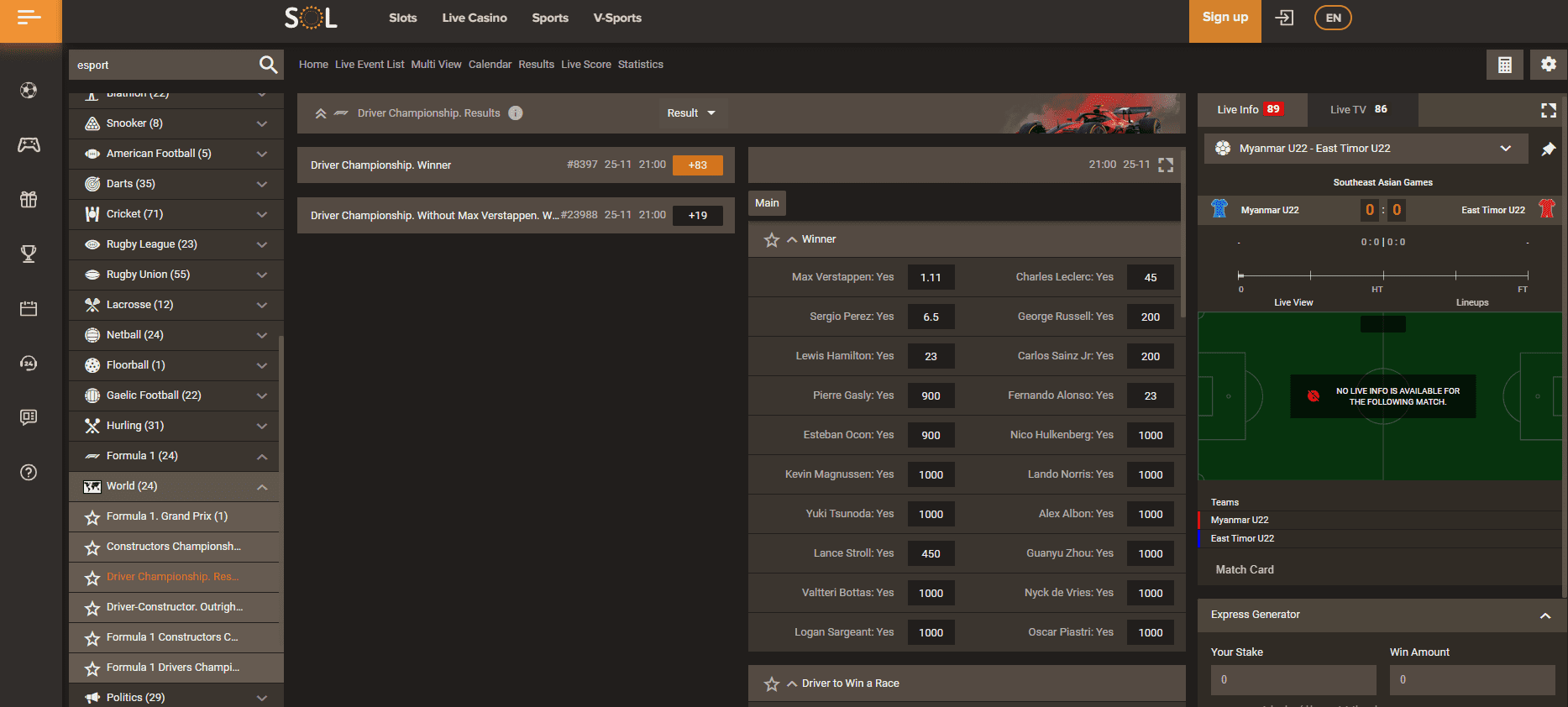Open the settings gear icon
Screen dimensions: 1568x707
tap(1549, 65)
